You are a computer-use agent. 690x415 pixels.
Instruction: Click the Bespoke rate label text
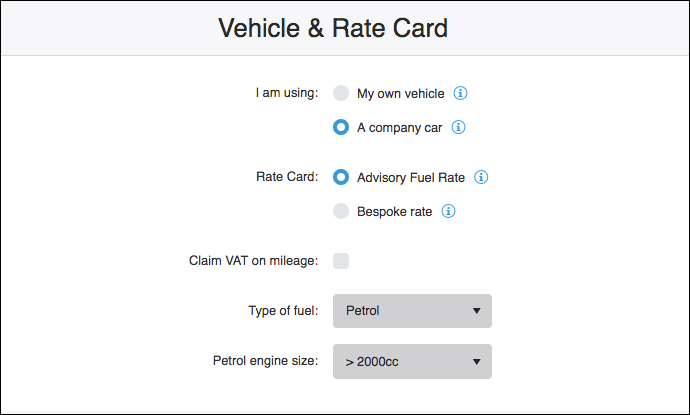(x=394, y=212)
